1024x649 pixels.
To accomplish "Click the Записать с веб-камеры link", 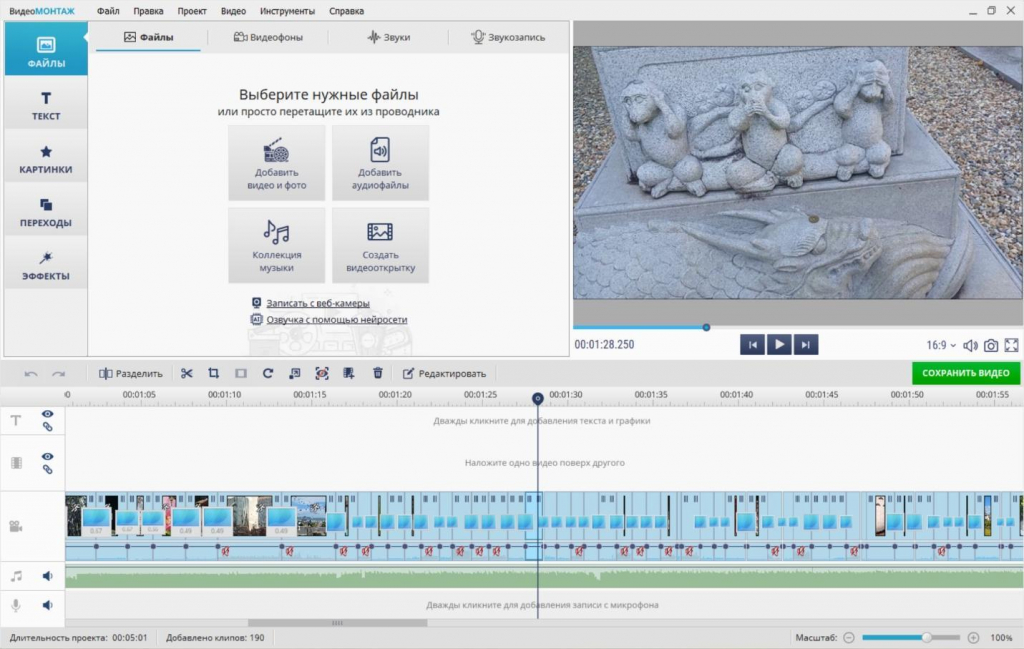I will point(317,303).
